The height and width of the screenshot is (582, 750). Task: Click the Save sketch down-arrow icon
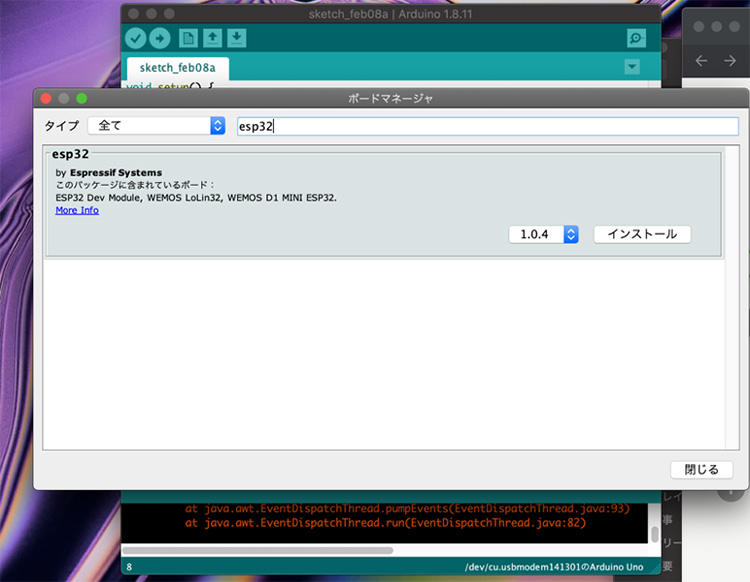(x=237, y=38)
